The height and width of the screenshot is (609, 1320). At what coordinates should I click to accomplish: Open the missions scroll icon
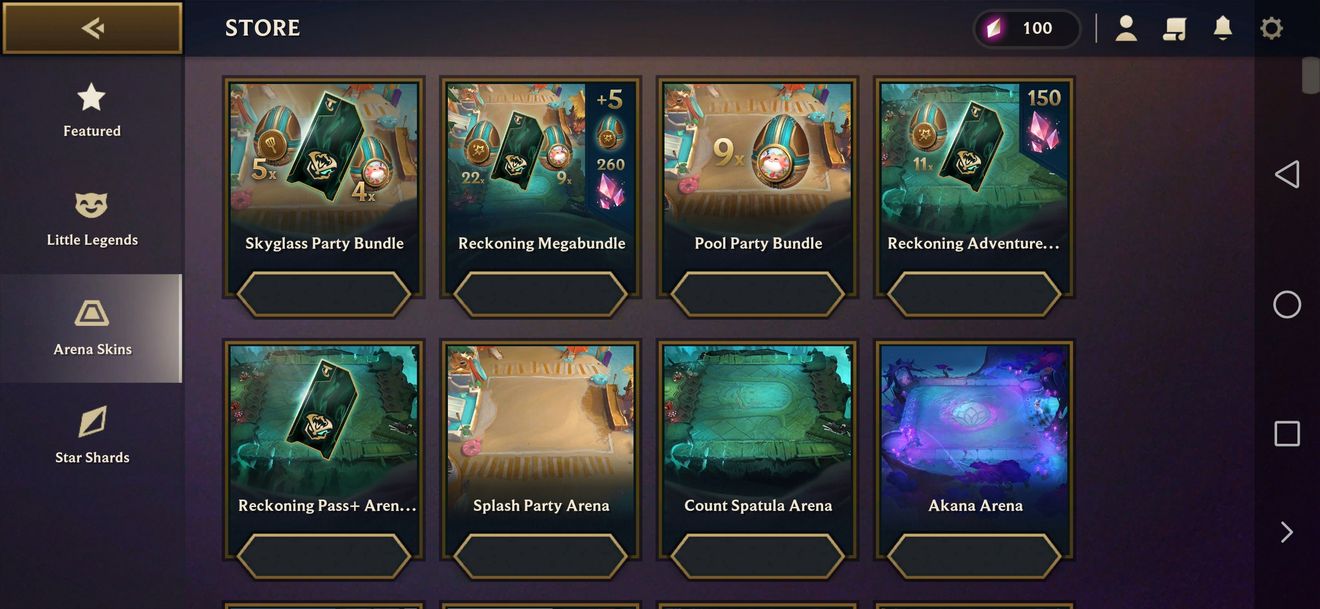pyautogui.click(x=1174, y=28)
